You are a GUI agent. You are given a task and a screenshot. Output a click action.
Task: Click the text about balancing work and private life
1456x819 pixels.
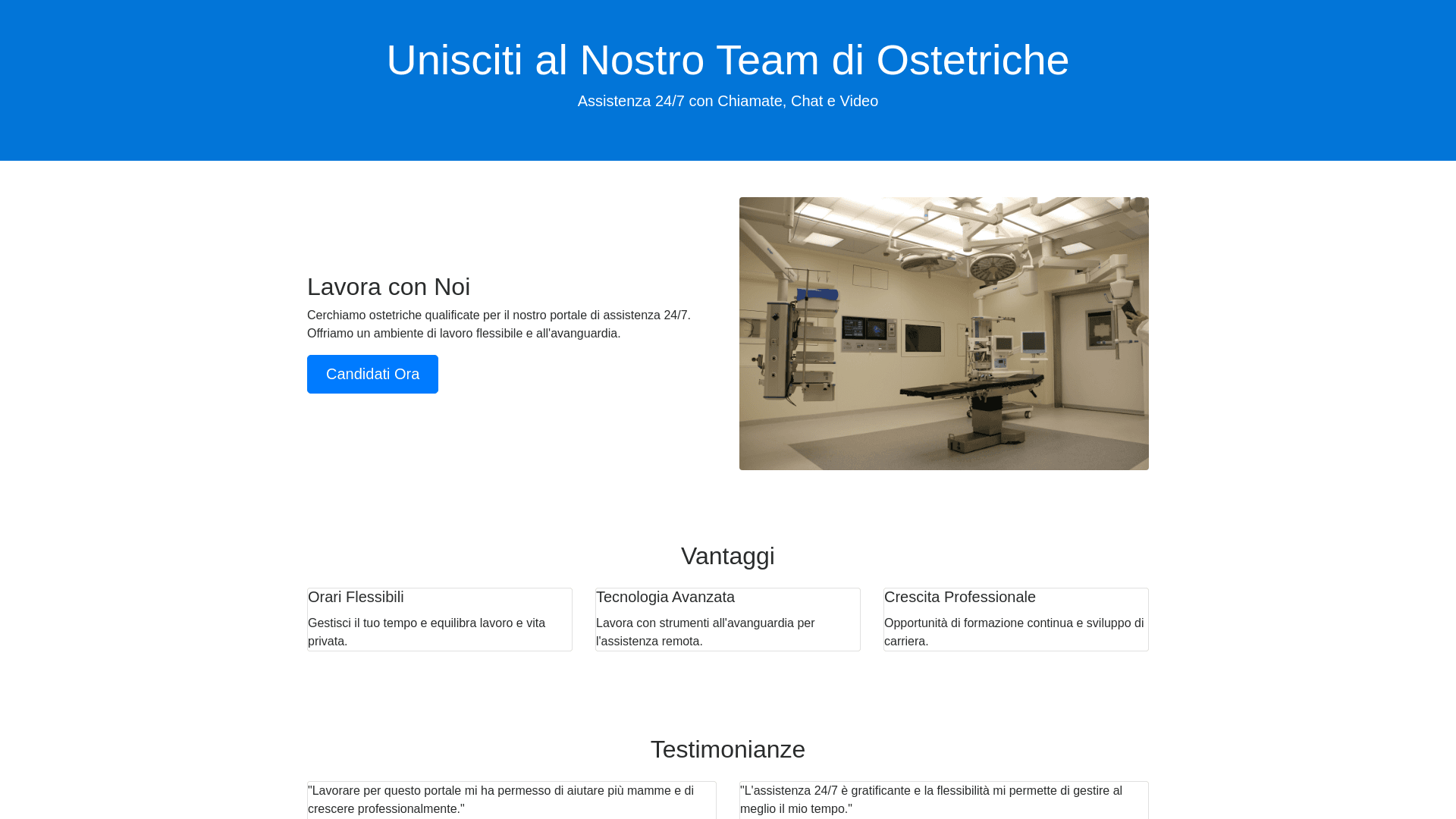pyautogui.click(x=426, y=632)
